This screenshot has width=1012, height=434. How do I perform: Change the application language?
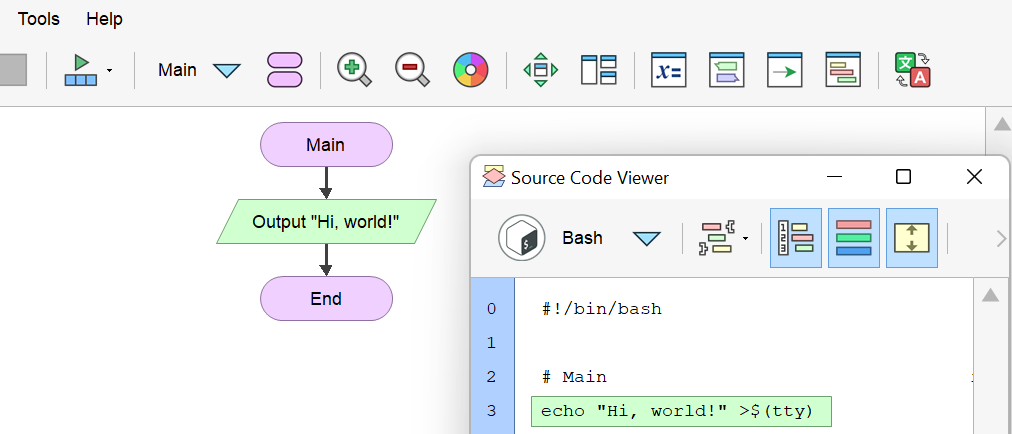pos(913,70)
